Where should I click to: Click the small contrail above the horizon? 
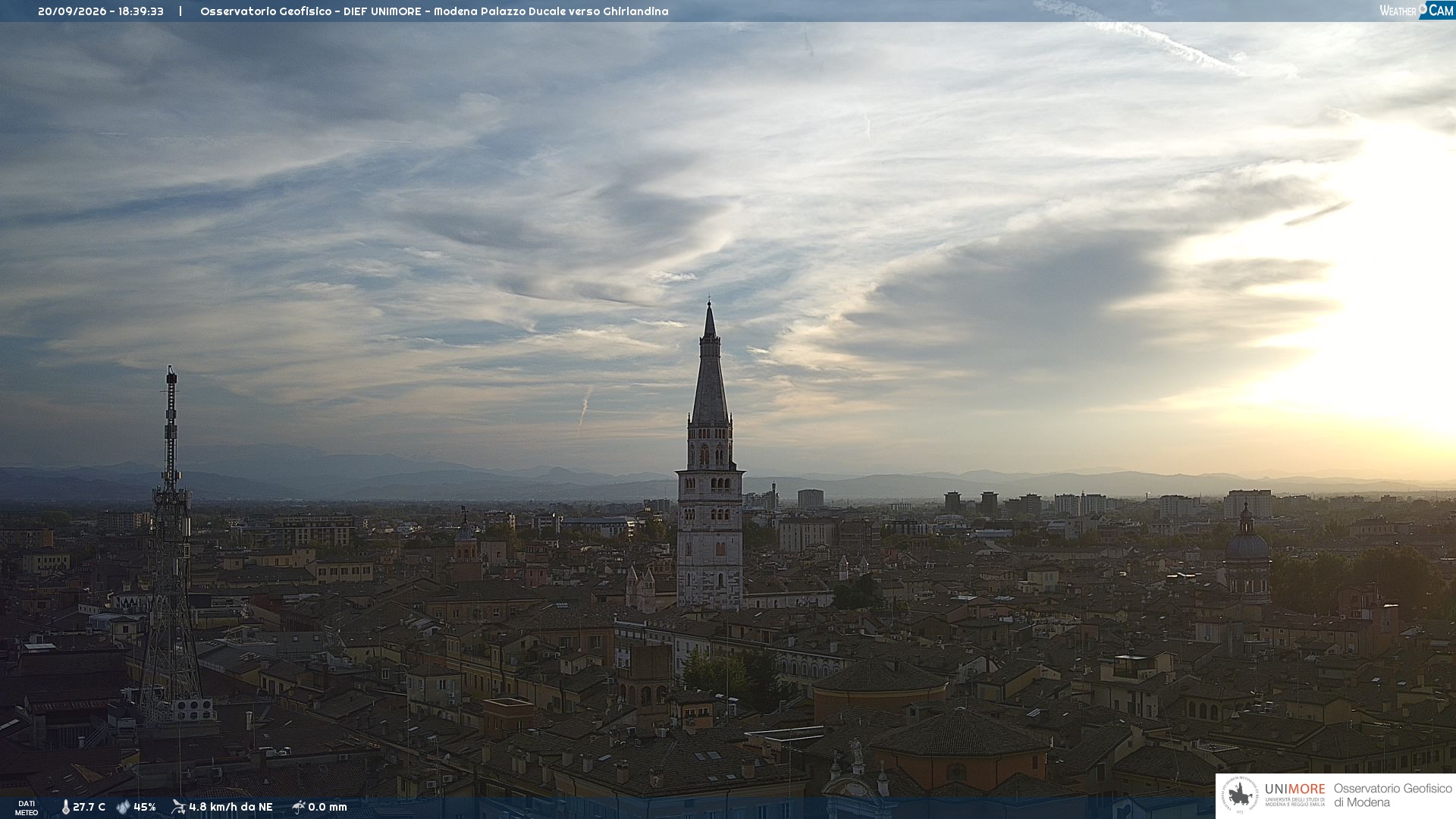(x=584, y=409)
